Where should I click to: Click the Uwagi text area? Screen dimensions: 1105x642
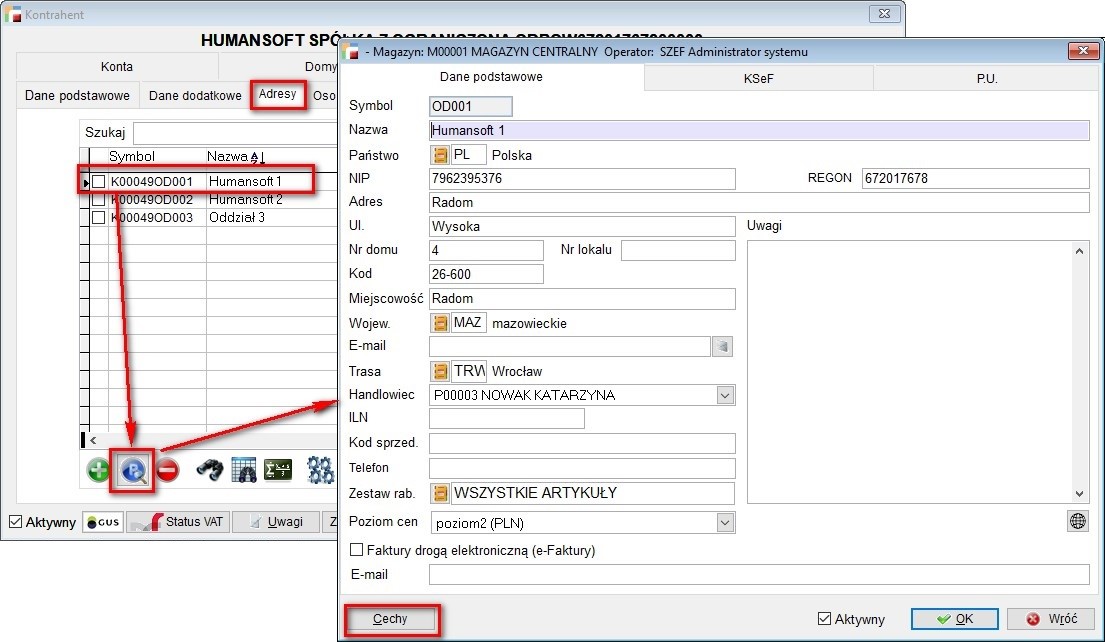[909, 372]
